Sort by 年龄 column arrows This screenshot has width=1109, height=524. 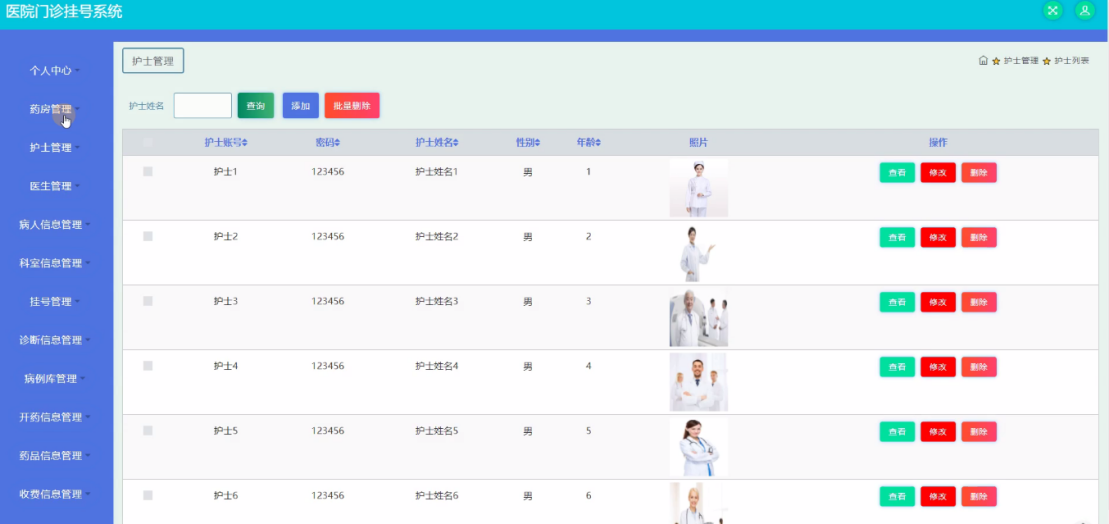[598, 143]
